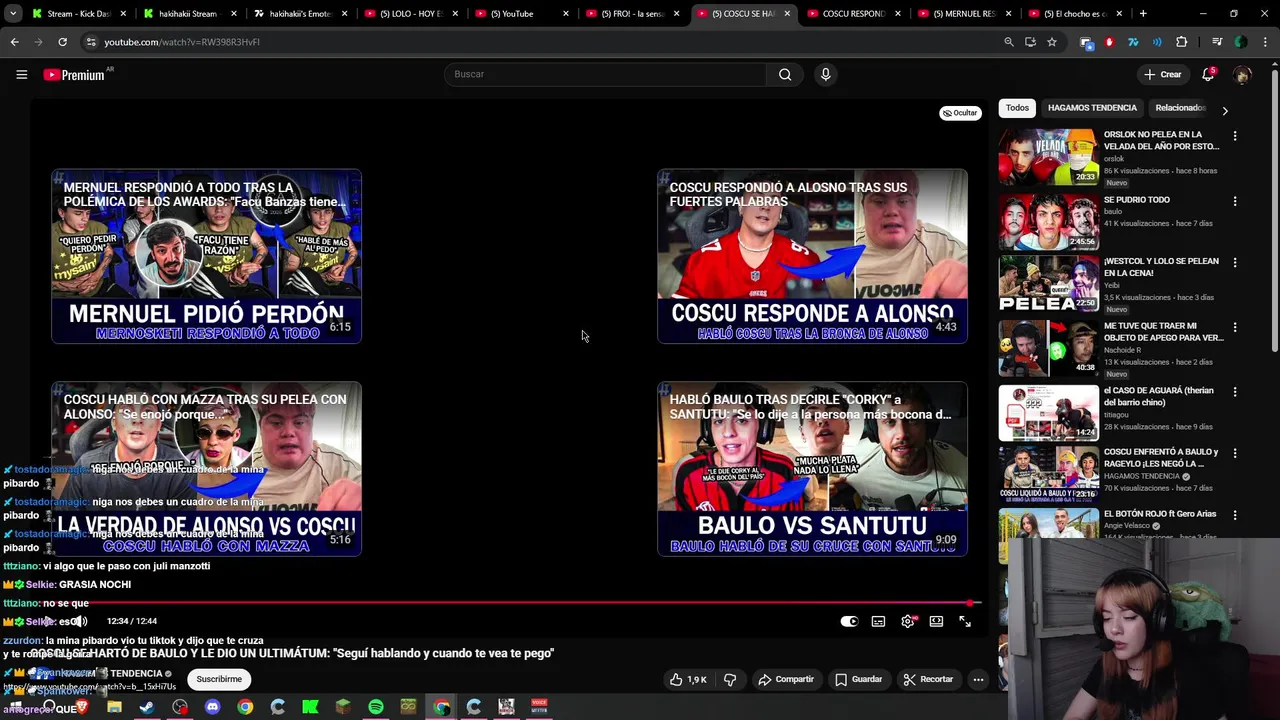The height and width of the screenshot is (720, 1280).
Task: Open more actions three-dot menu below video
Action: pyautogui.click(x=978, y=679)
